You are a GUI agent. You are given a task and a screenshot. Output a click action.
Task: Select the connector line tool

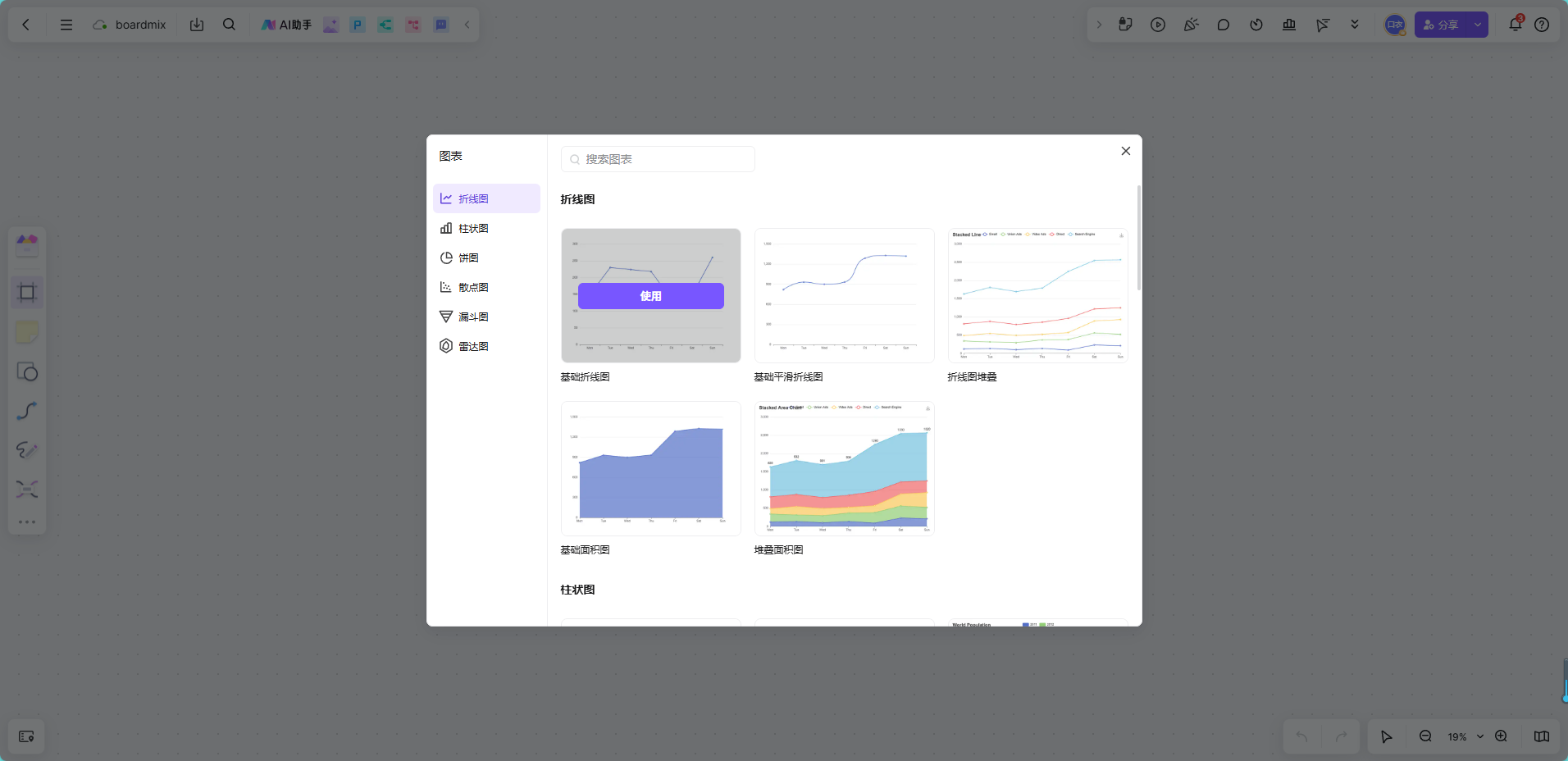pyautogui.click(x=27, y=411)
